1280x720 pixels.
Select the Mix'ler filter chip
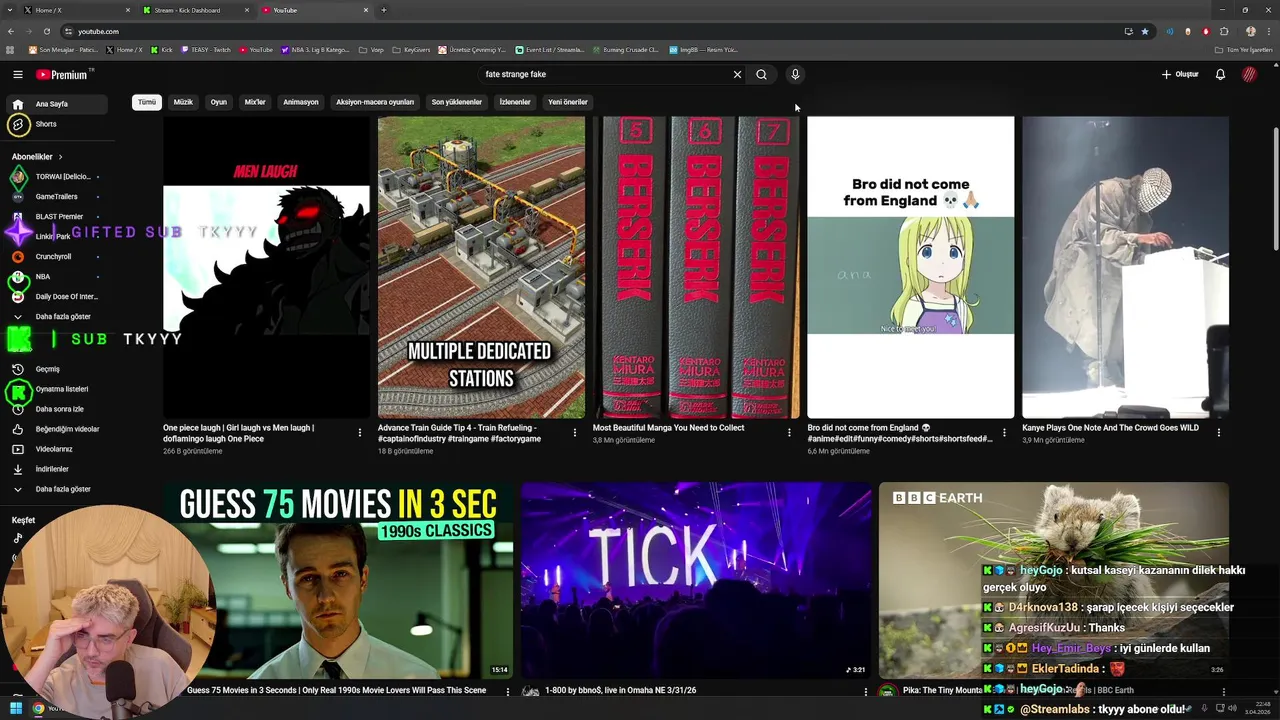tap(255, 102)
